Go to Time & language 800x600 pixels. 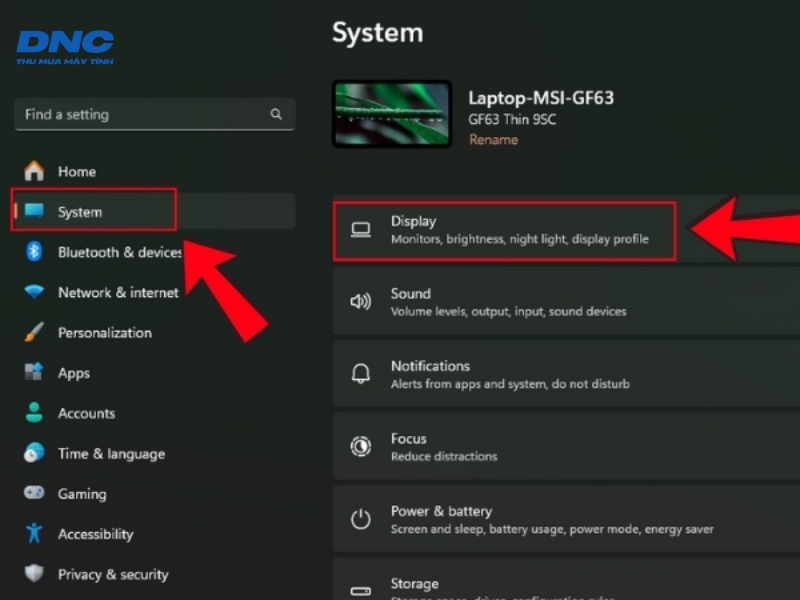155,454
